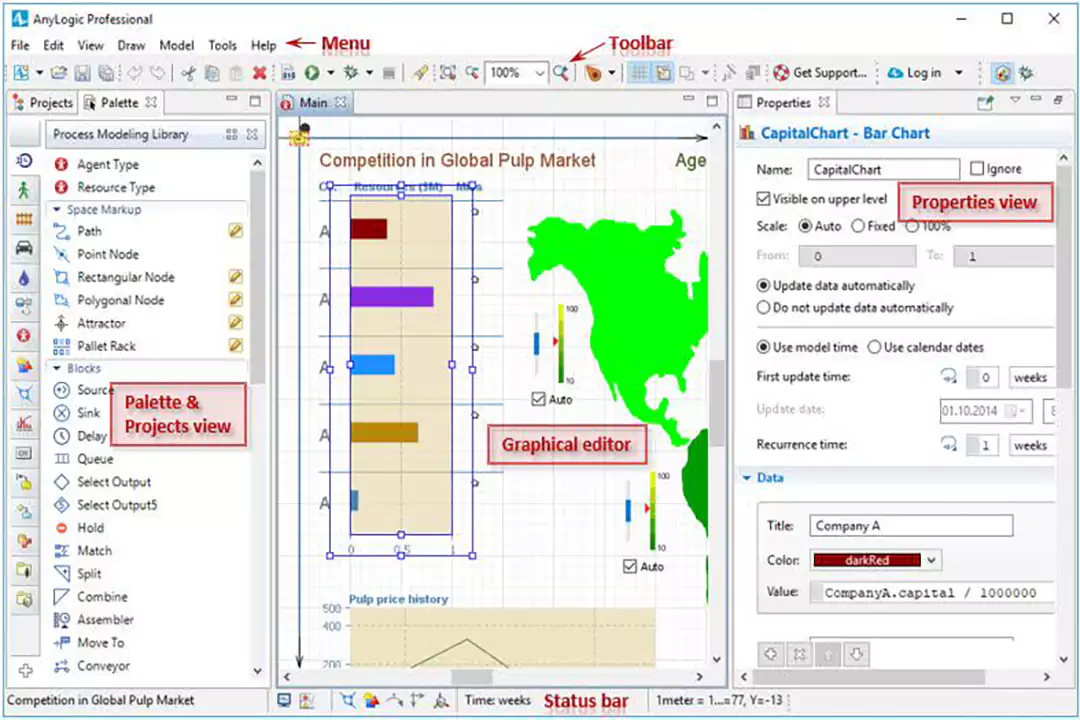Click the Debug model toolbar icon
Image resolution: width=1080 pixels, height=720 pixels.
pos(351,72)
